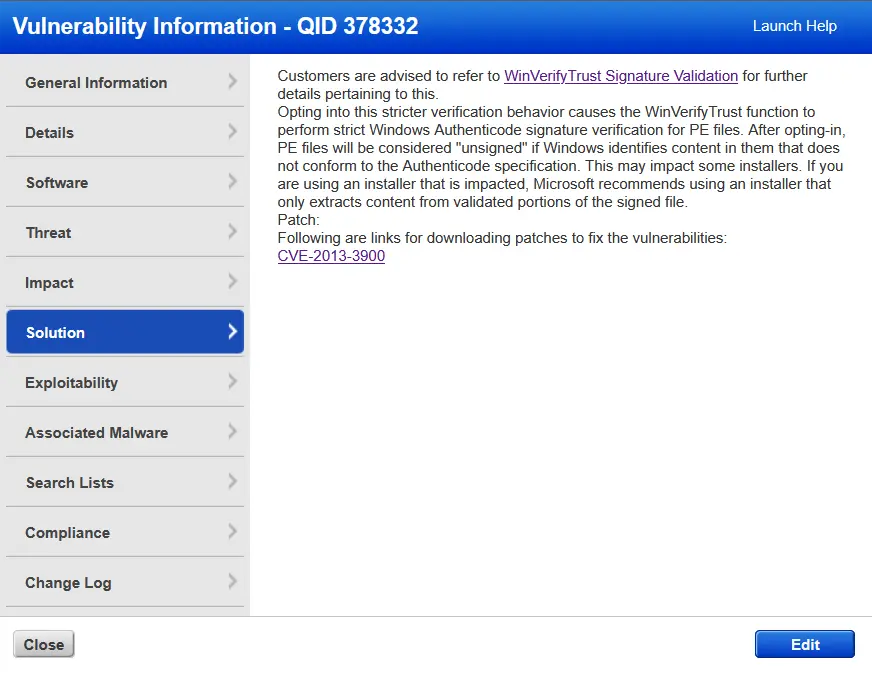Click the 'Patch:' text line

coord(299,220)
